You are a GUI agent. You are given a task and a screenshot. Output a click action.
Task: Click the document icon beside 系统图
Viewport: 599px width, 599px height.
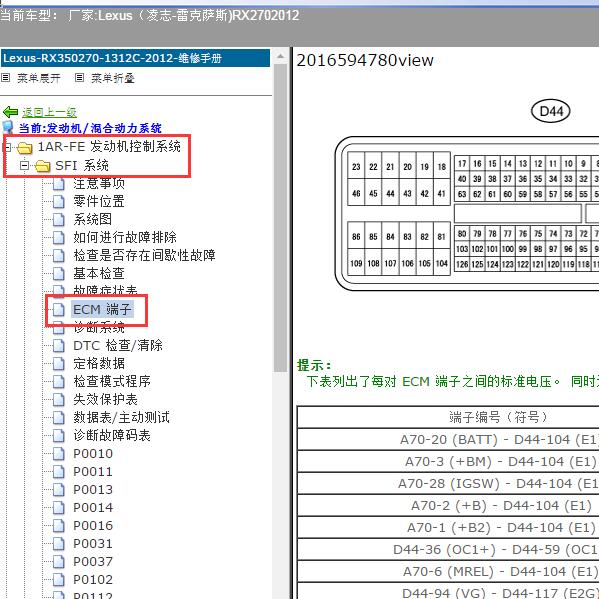point(58,219)
